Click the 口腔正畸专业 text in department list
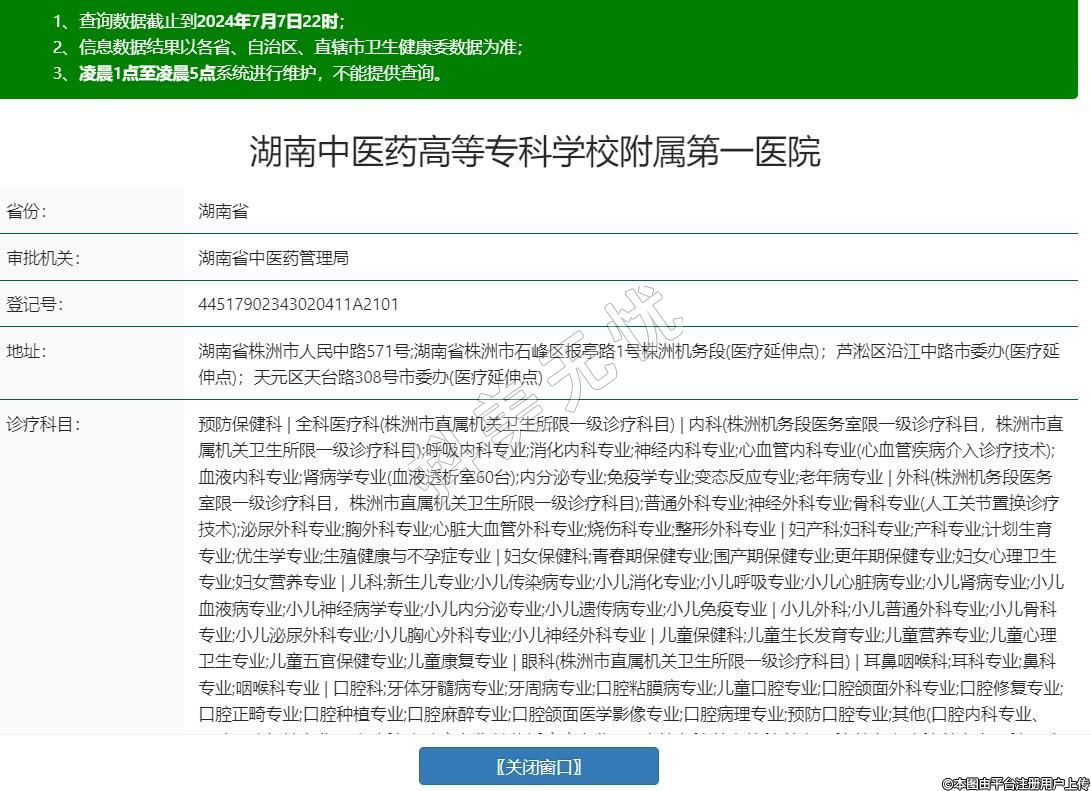The image size is (1091, 791). pyautogui.click(x=249, y=714)
